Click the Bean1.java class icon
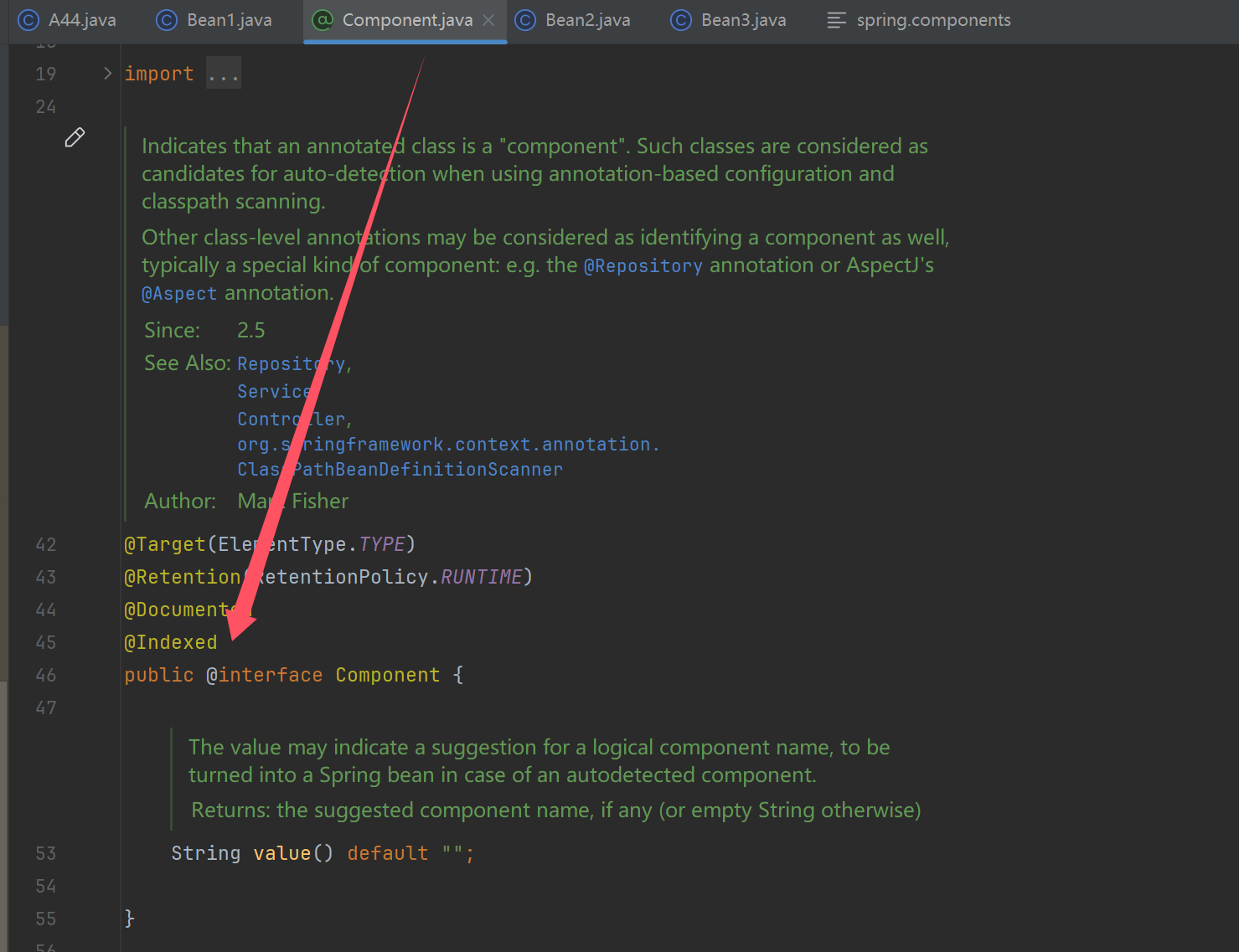The width and height of the screenshot is (1239, 952). tap(167, 20)
